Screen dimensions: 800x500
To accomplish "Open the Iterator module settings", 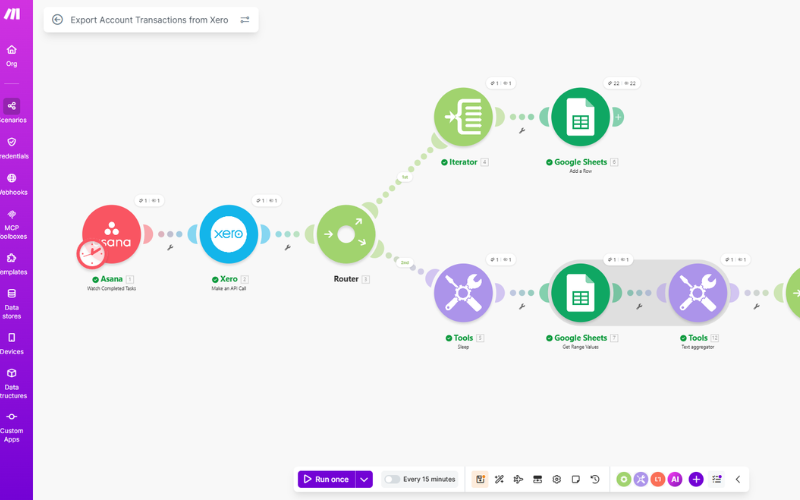I will 463,117.
